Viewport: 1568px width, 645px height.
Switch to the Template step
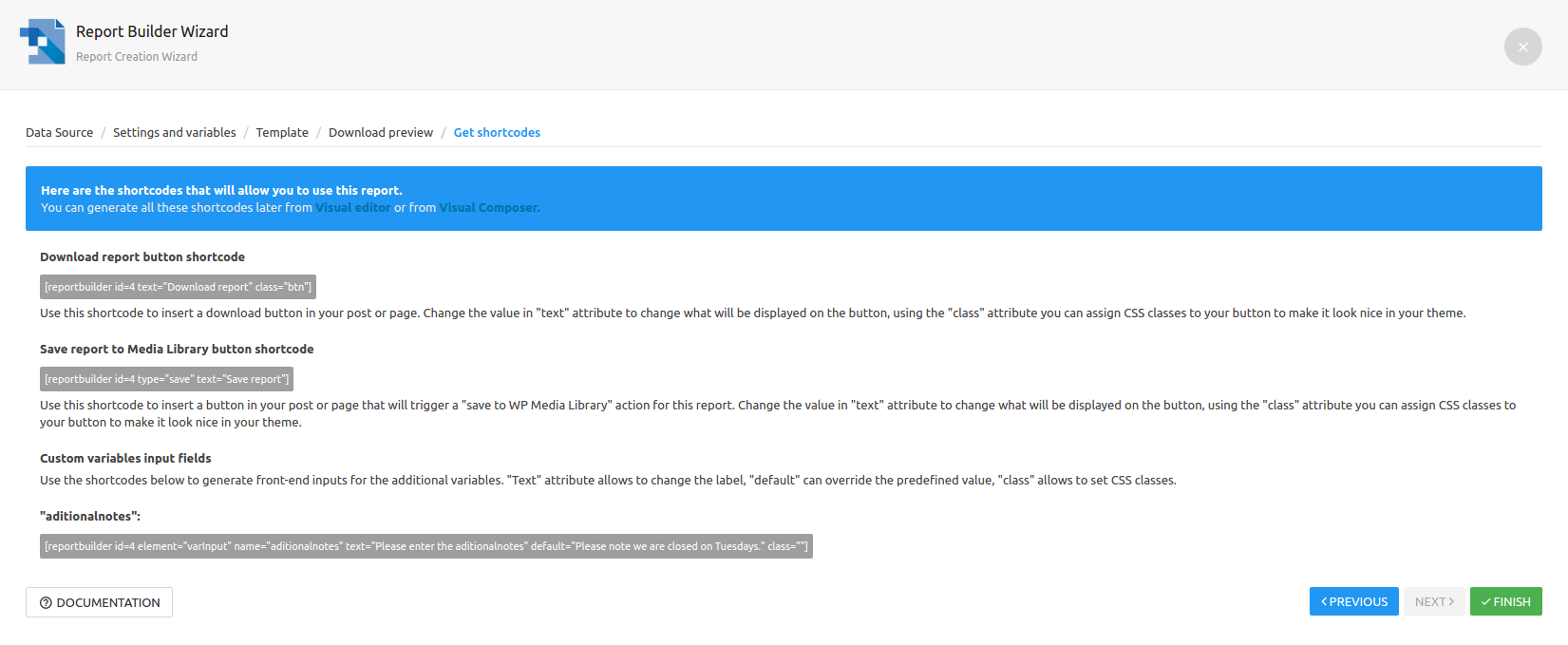[x=282, y=133]
